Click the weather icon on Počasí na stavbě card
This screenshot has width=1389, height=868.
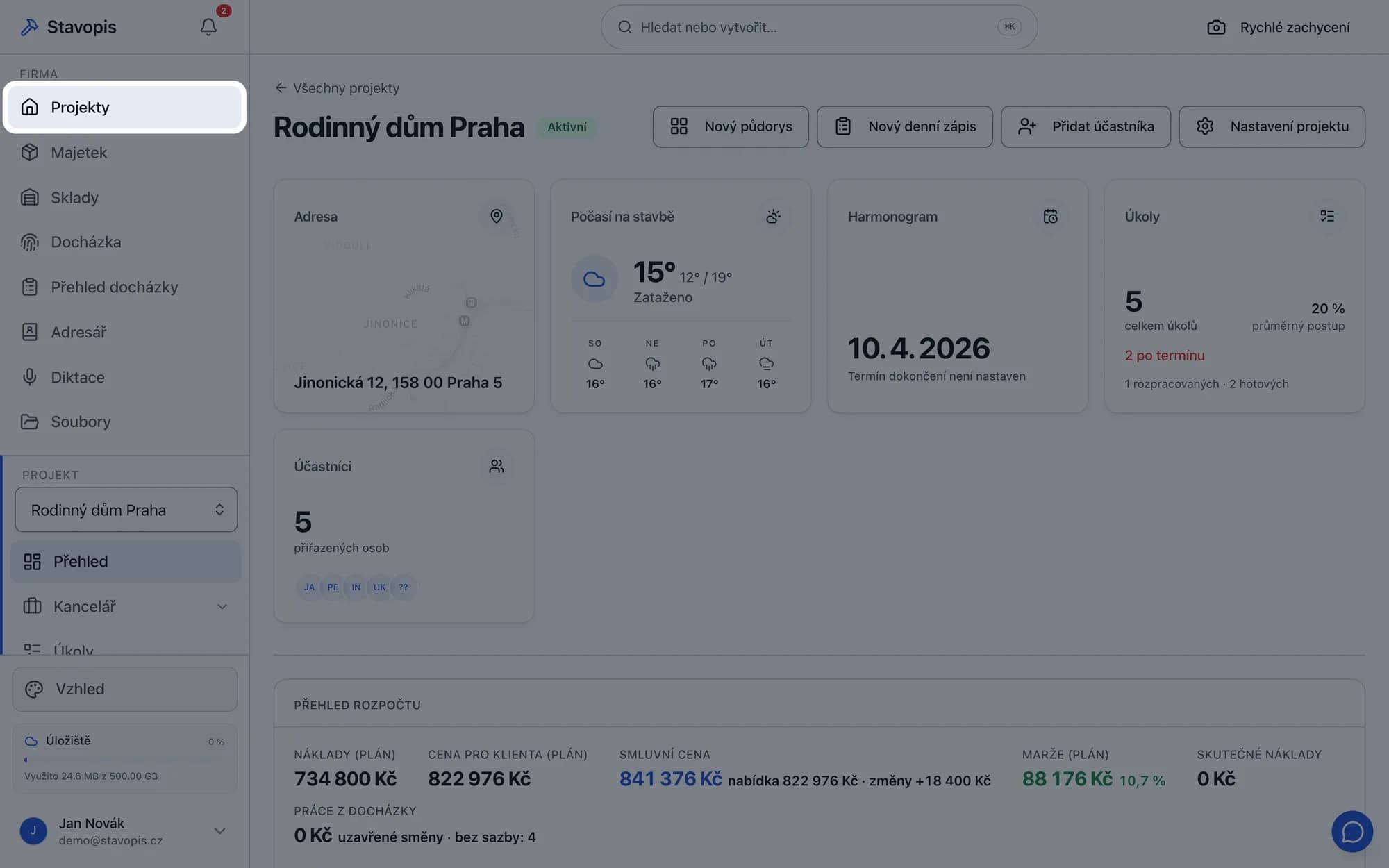click(x=773, y=216)
